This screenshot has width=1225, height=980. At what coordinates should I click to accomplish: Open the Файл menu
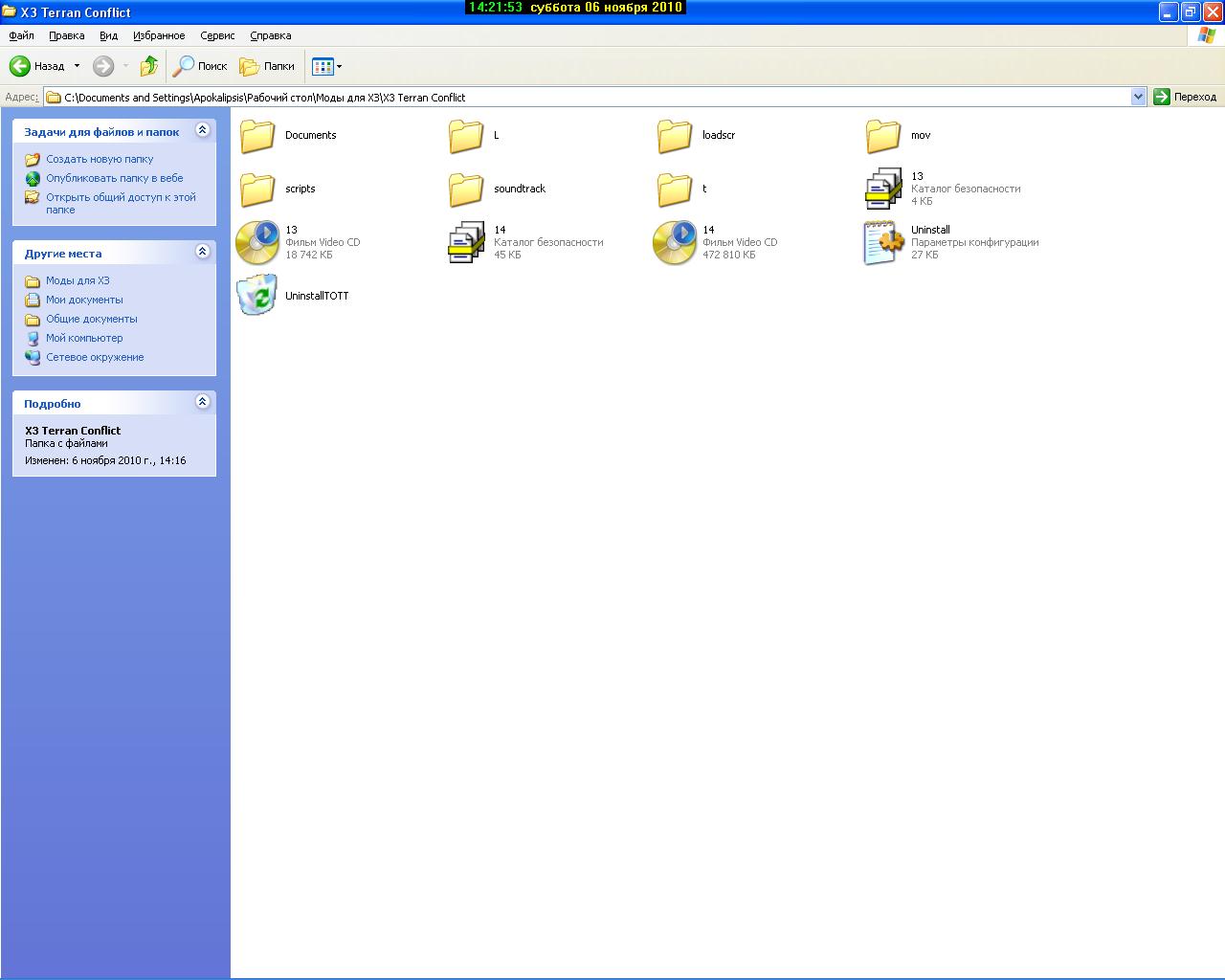[21, 35]
